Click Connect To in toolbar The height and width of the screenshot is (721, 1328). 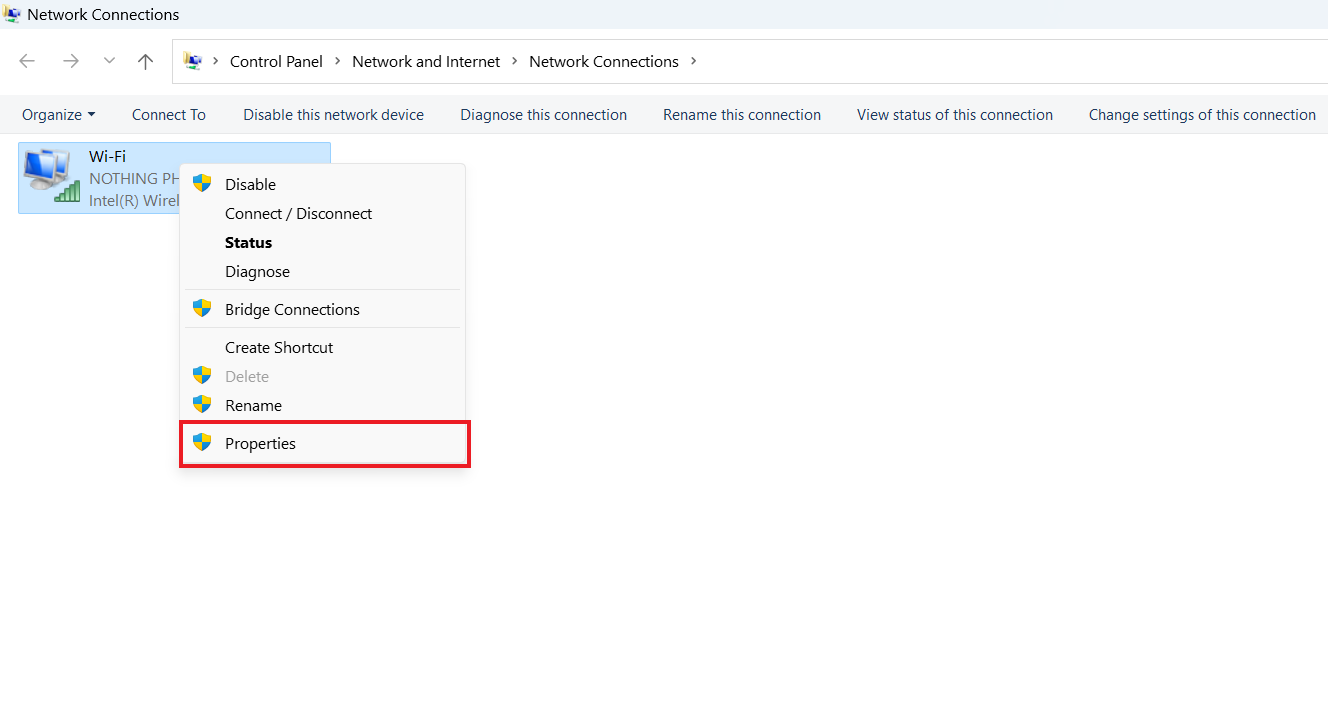[x=168, y=115]
